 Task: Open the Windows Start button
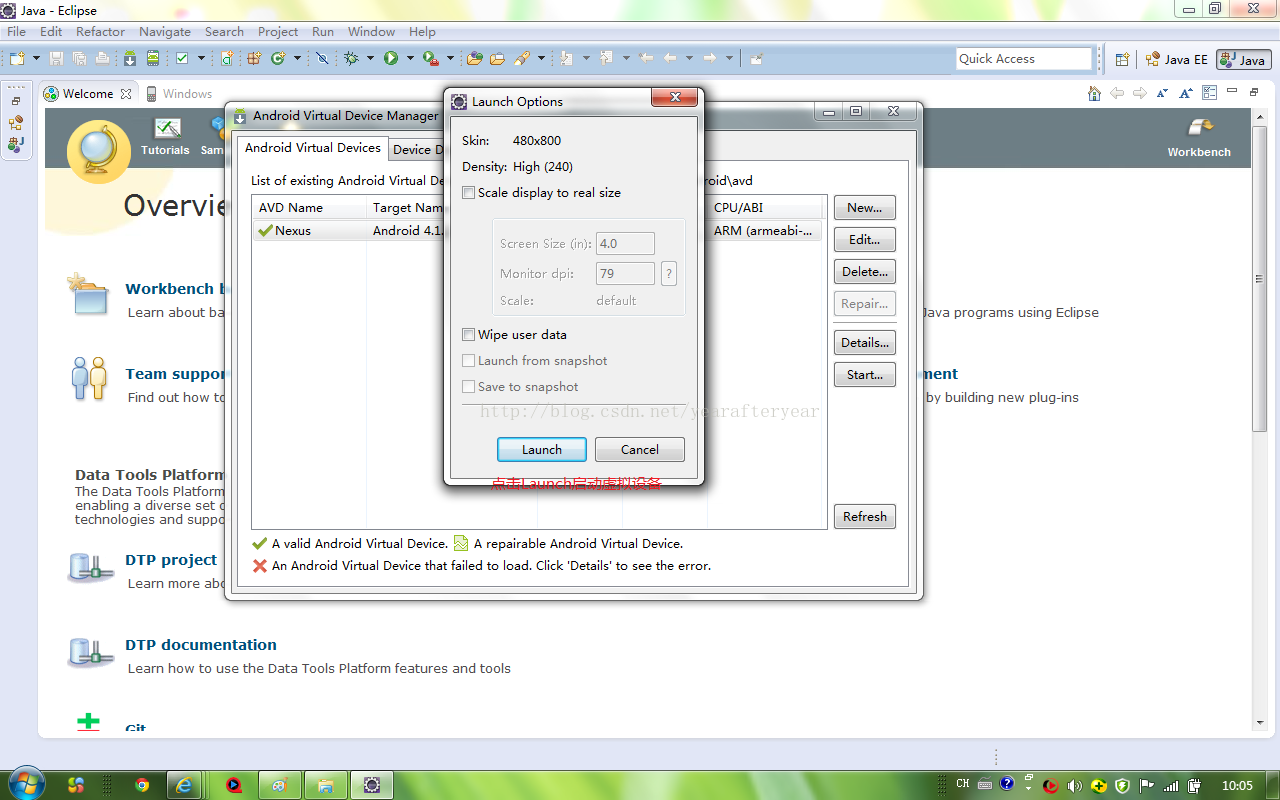25,783
